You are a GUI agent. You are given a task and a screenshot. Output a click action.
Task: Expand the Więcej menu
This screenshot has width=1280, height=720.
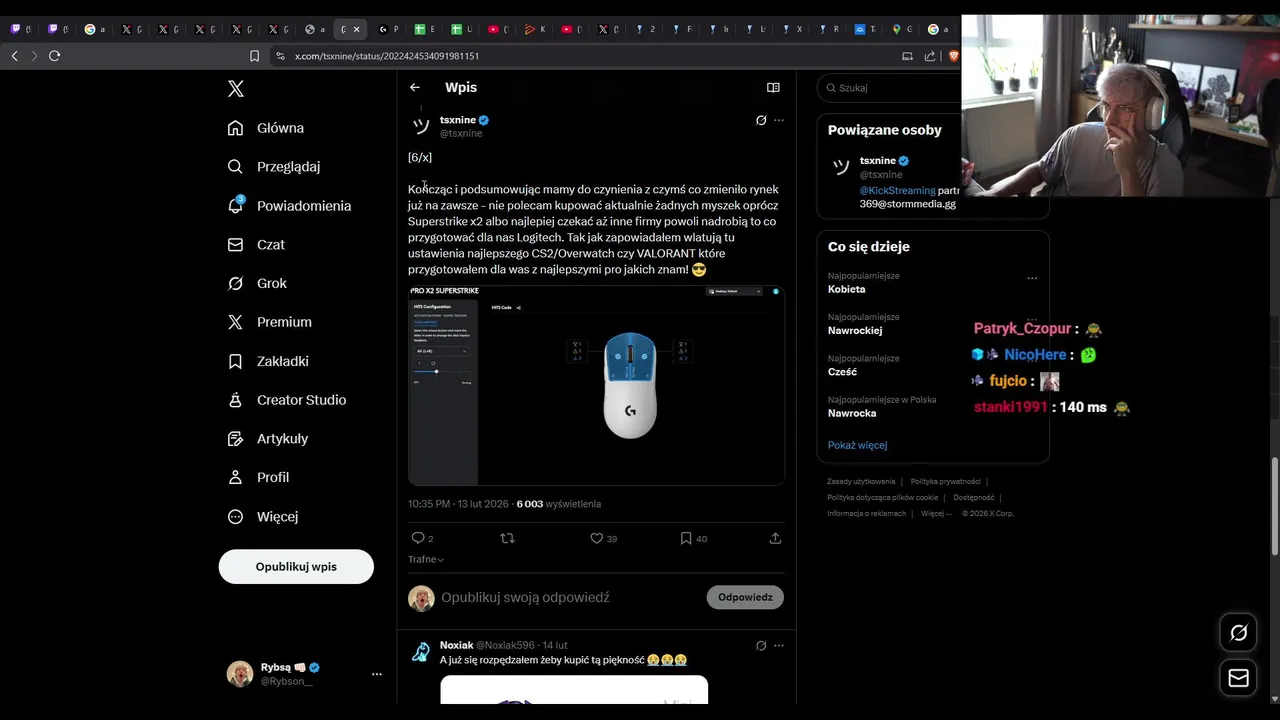[263, 517]
